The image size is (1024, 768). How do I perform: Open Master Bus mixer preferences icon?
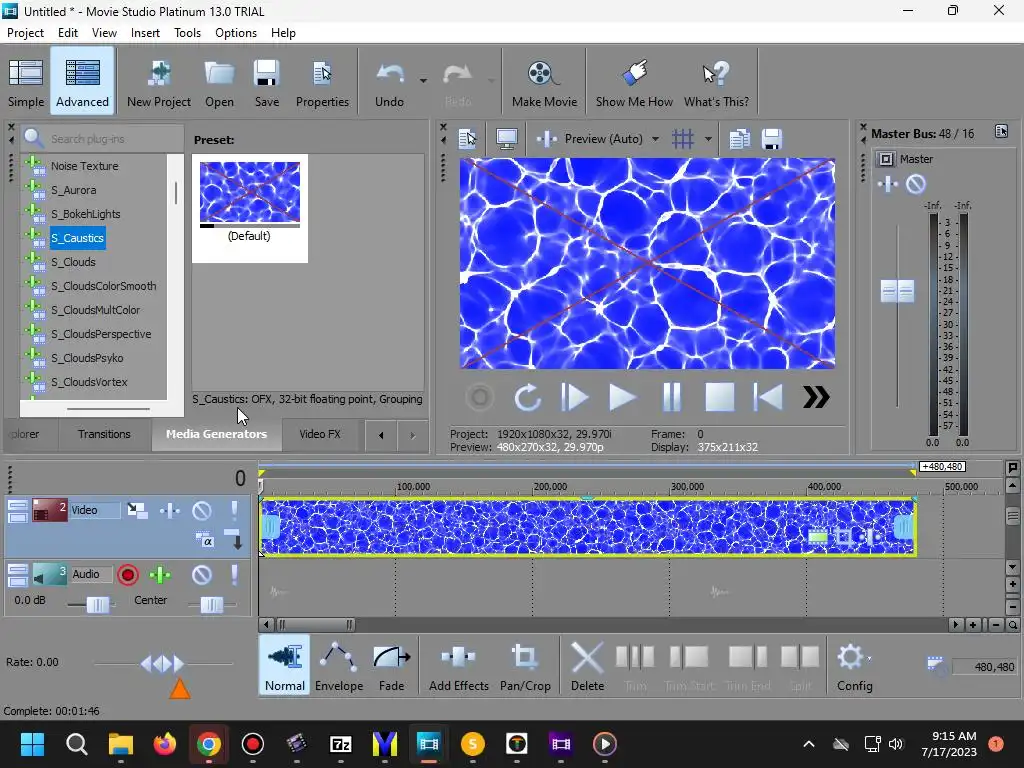tap(1001, 132)
